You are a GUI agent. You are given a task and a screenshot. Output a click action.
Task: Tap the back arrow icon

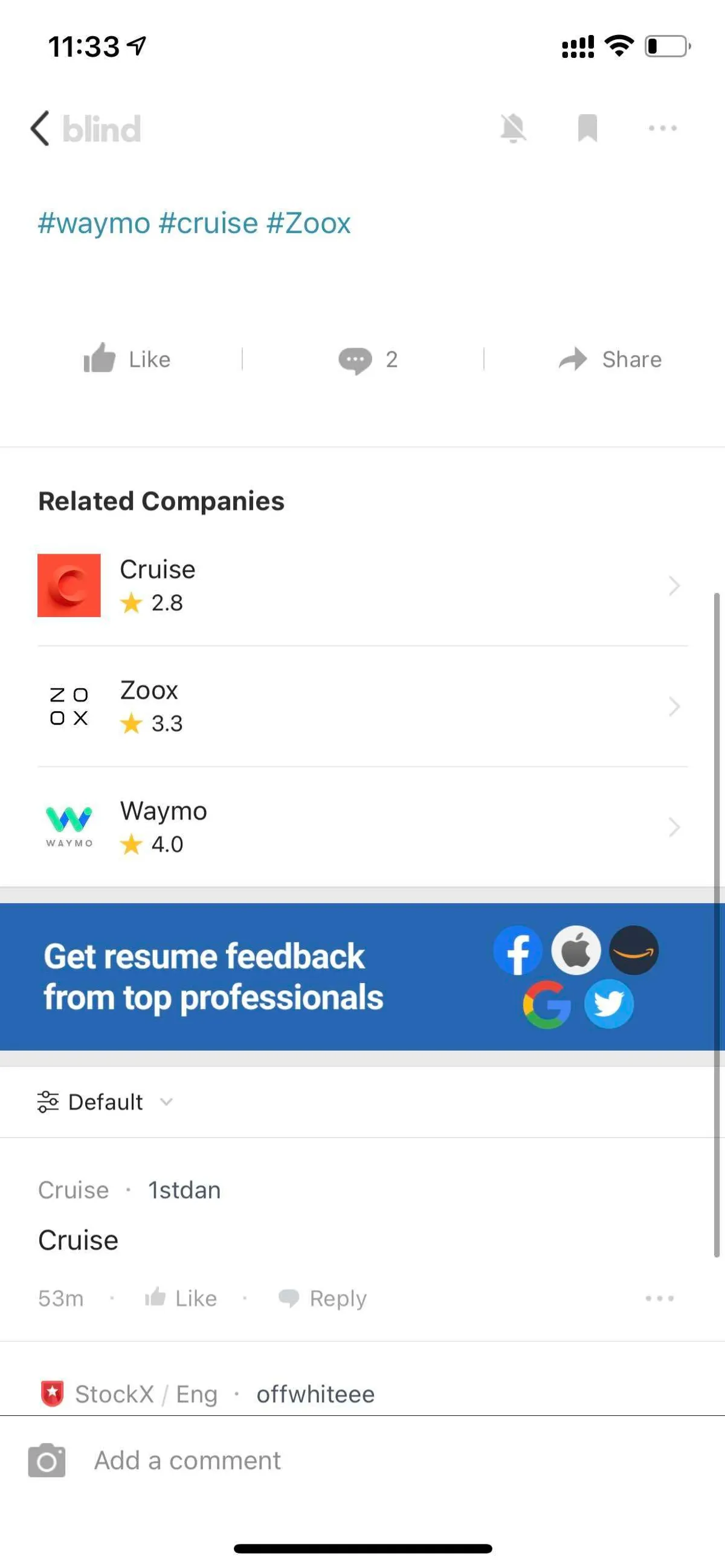pyautogui.click(x=40, y=129)
